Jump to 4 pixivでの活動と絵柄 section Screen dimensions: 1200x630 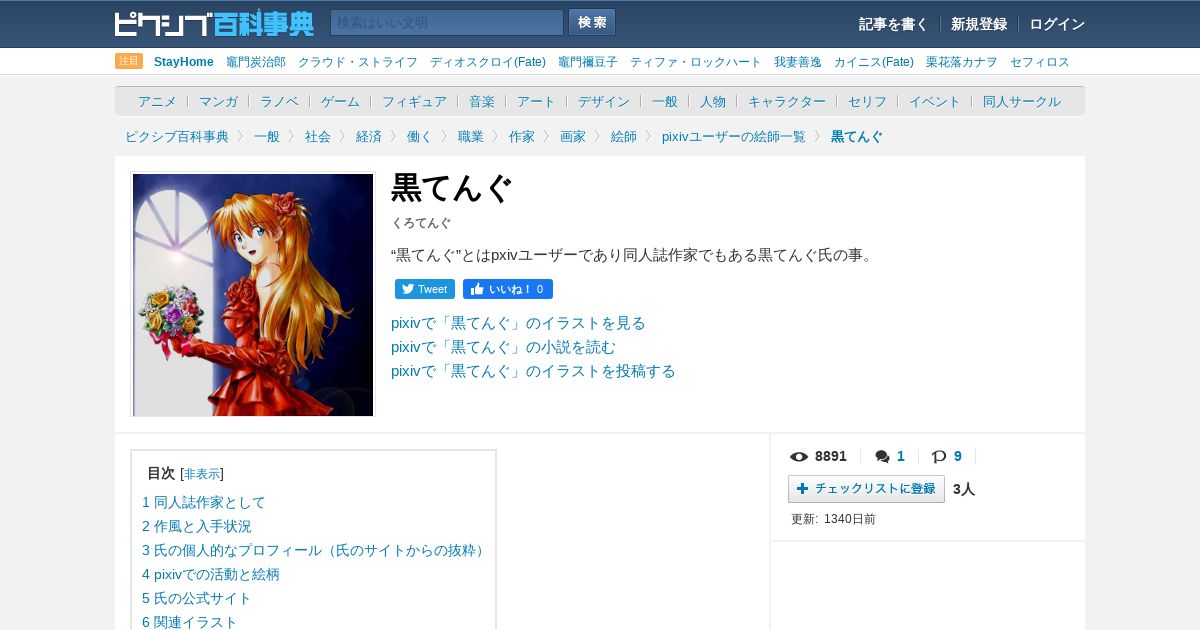(211, 574)
